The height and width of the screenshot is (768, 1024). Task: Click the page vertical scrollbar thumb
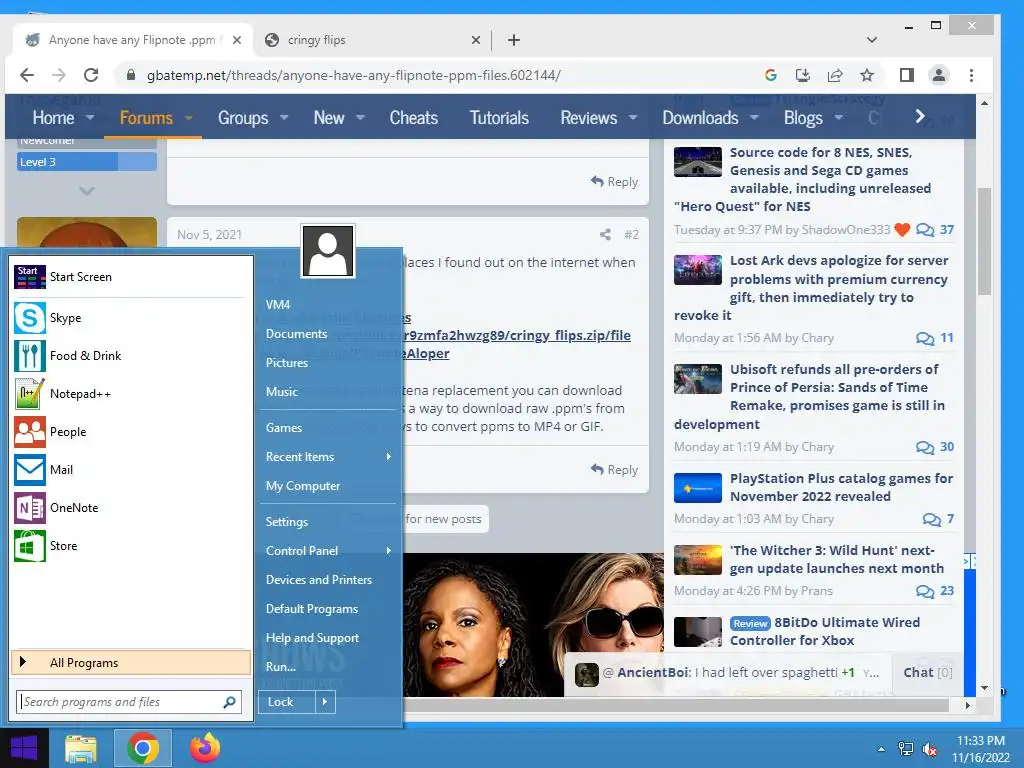[x=984, y=241]
